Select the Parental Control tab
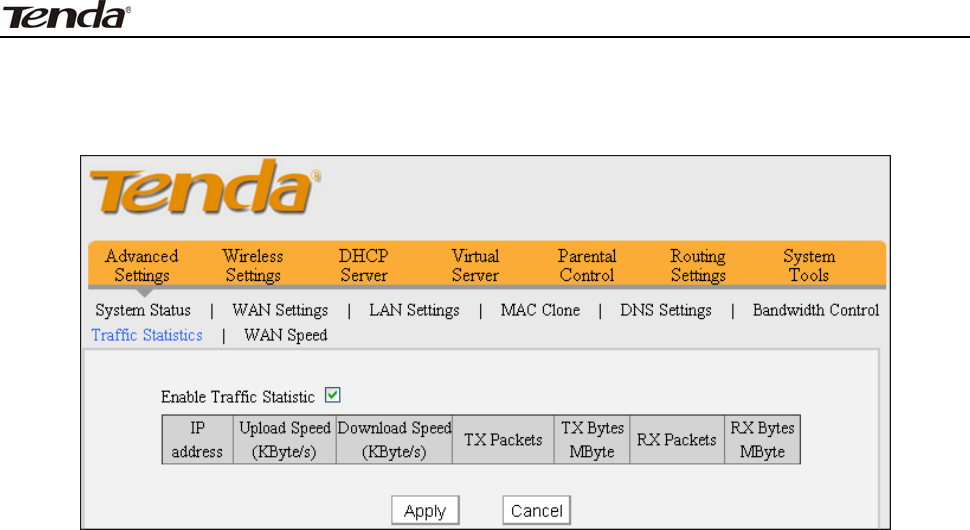 pos(587,265)
